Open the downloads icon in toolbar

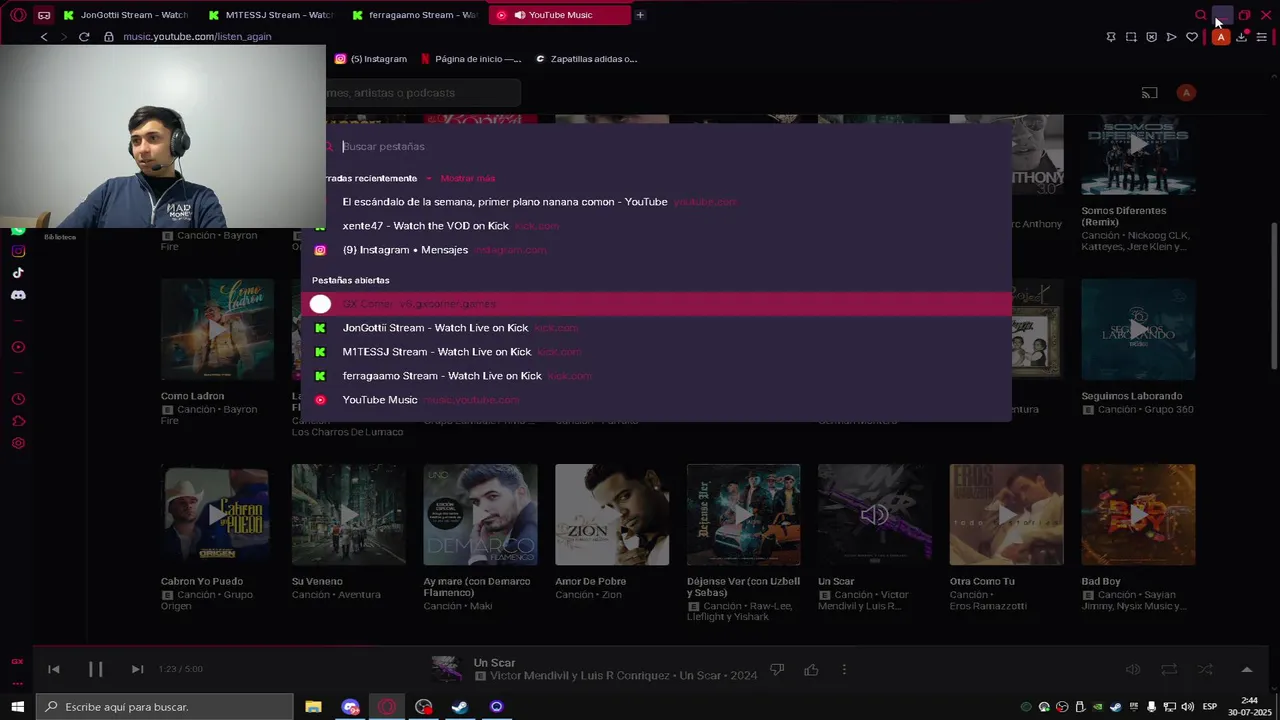point(1242,37)
